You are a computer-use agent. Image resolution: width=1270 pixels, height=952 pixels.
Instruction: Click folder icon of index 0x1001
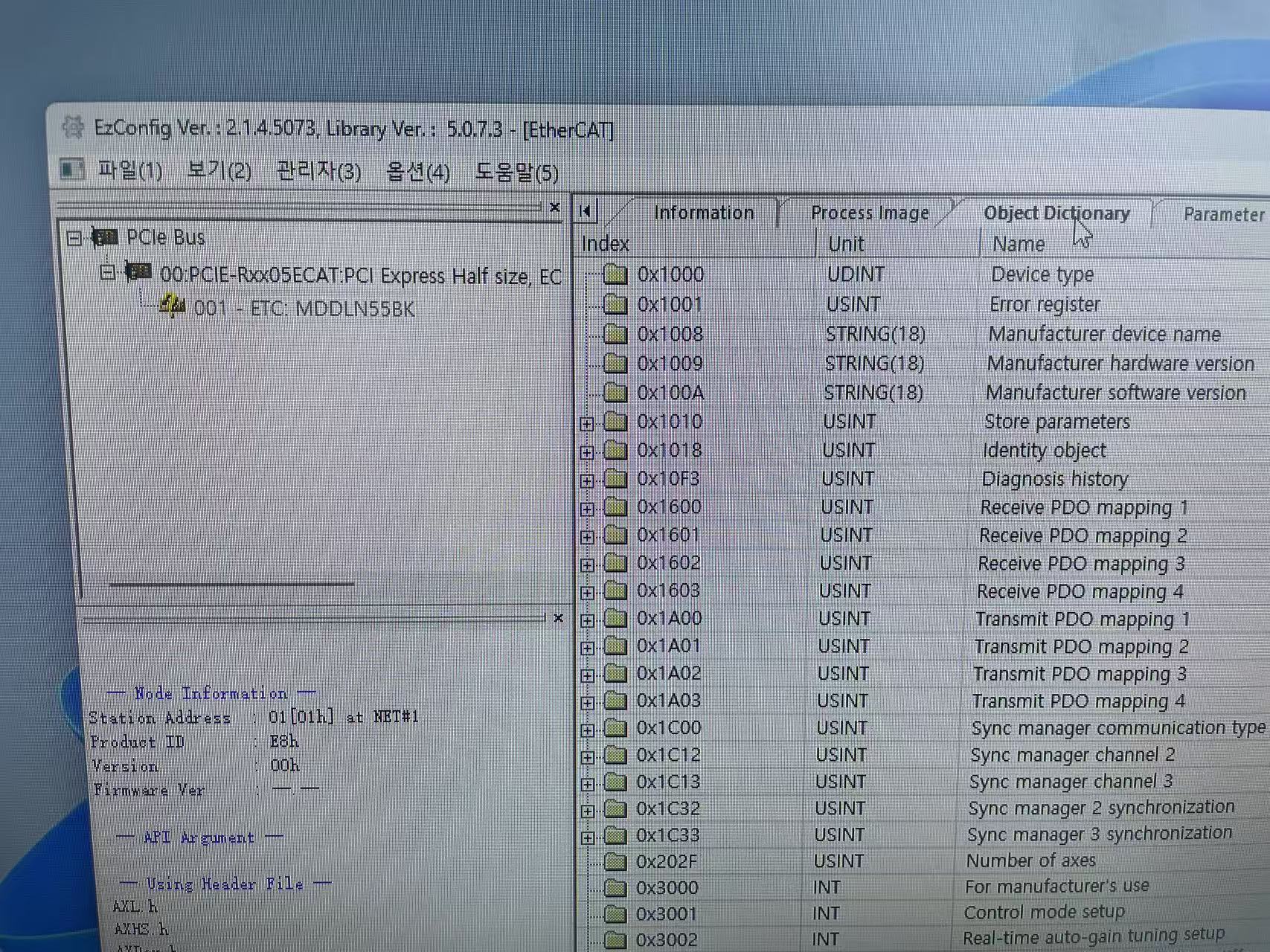(615, 304)
